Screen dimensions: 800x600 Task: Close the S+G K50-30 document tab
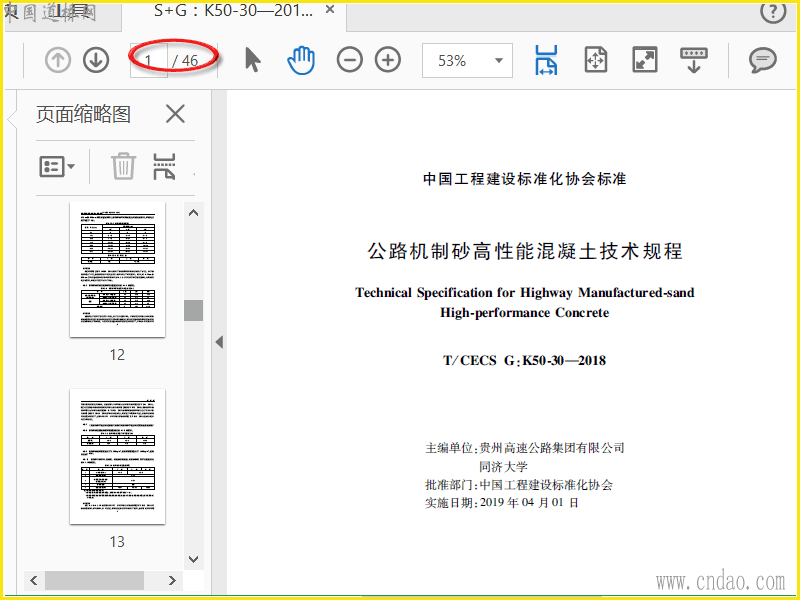(x=330, y=10)
